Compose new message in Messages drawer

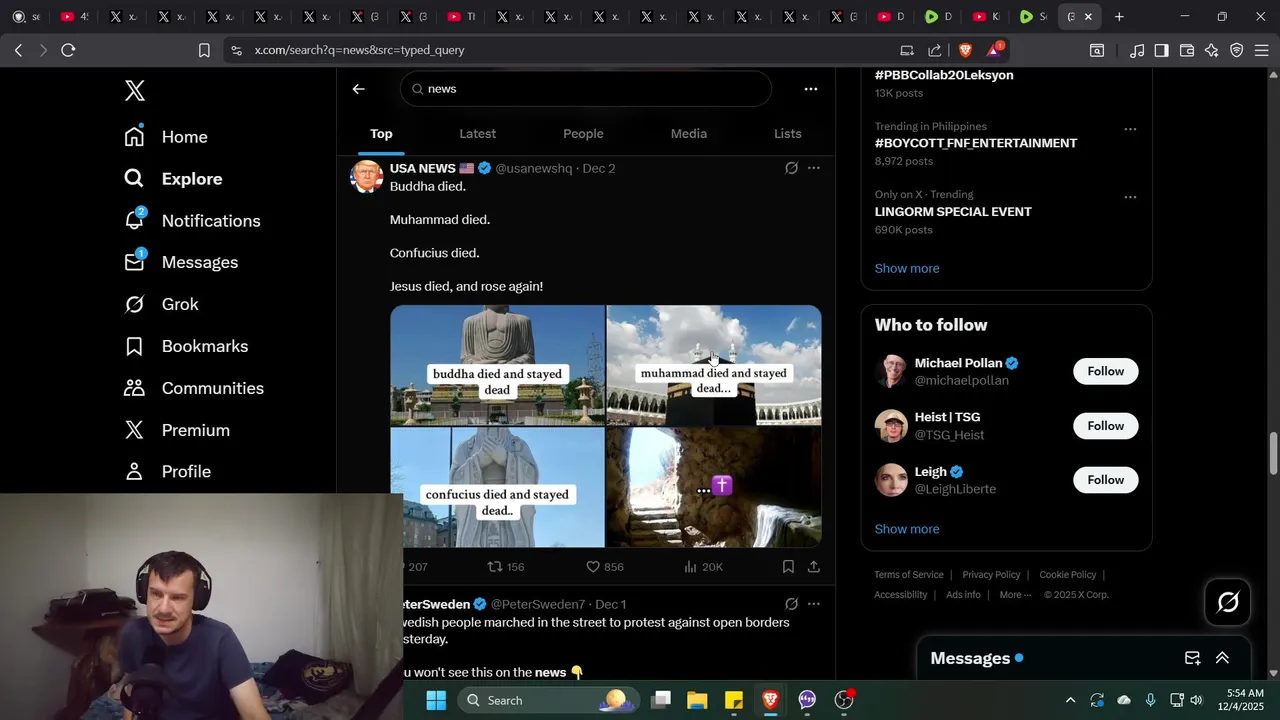click(1192, 658)
